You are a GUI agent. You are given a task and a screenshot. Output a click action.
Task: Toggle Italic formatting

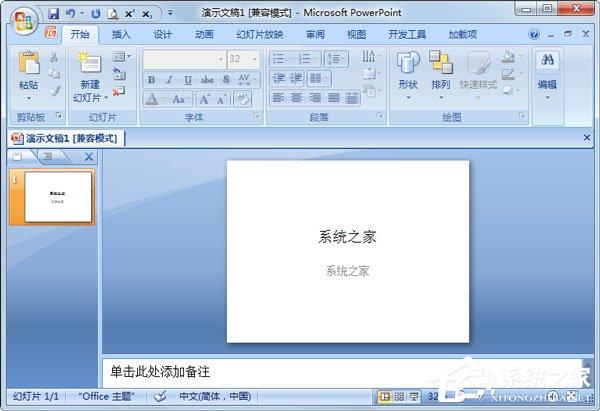click(170, 80)
